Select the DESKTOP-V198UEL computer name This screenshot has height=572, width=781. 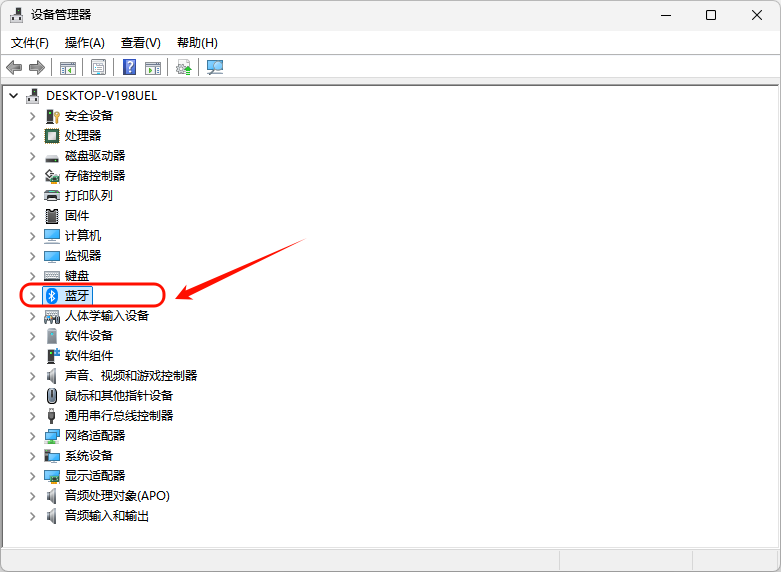coord(102,96)
